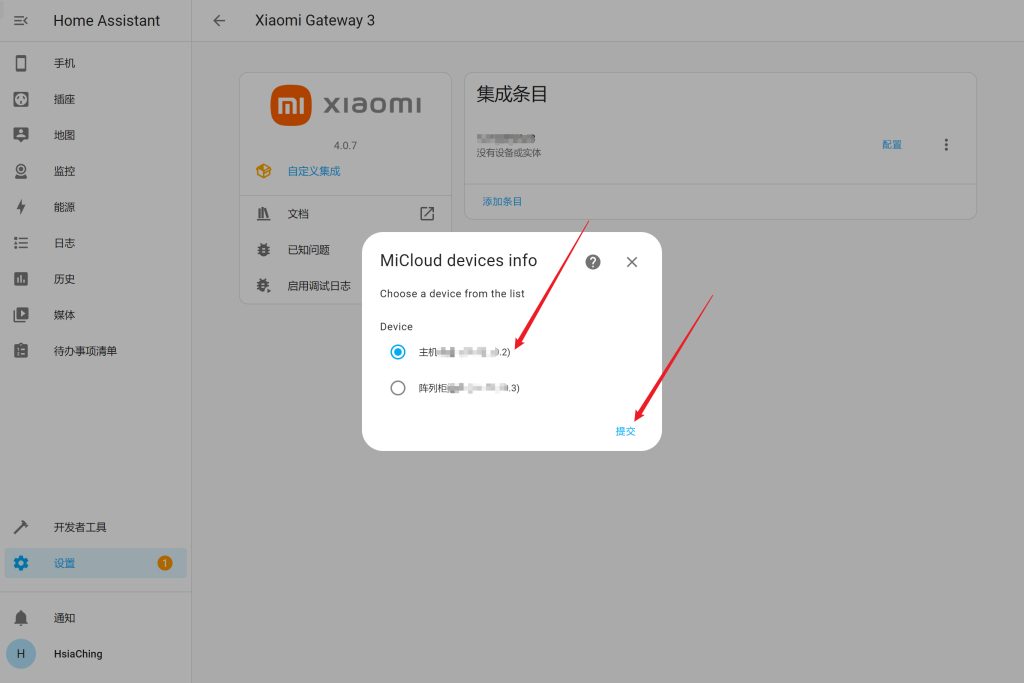Click the 通知 bell icon

coord(21,618)
